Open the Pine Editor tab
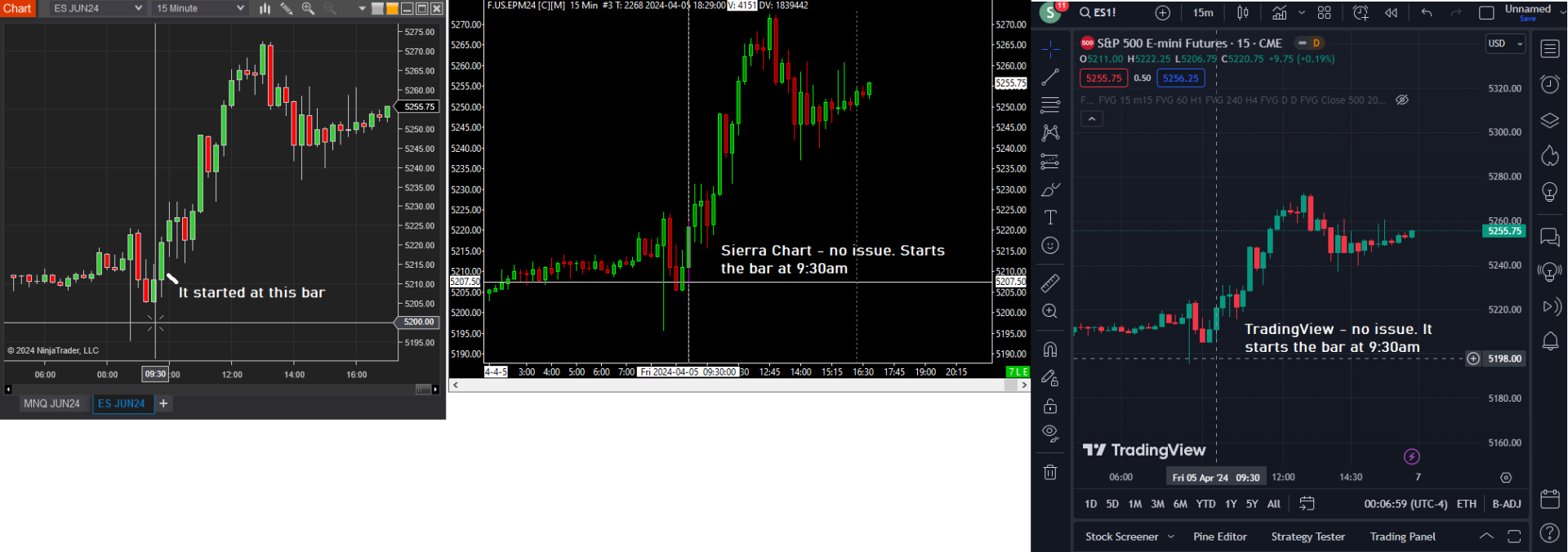This screenshot has height=552, width=1568. (x=1220, y=536)
